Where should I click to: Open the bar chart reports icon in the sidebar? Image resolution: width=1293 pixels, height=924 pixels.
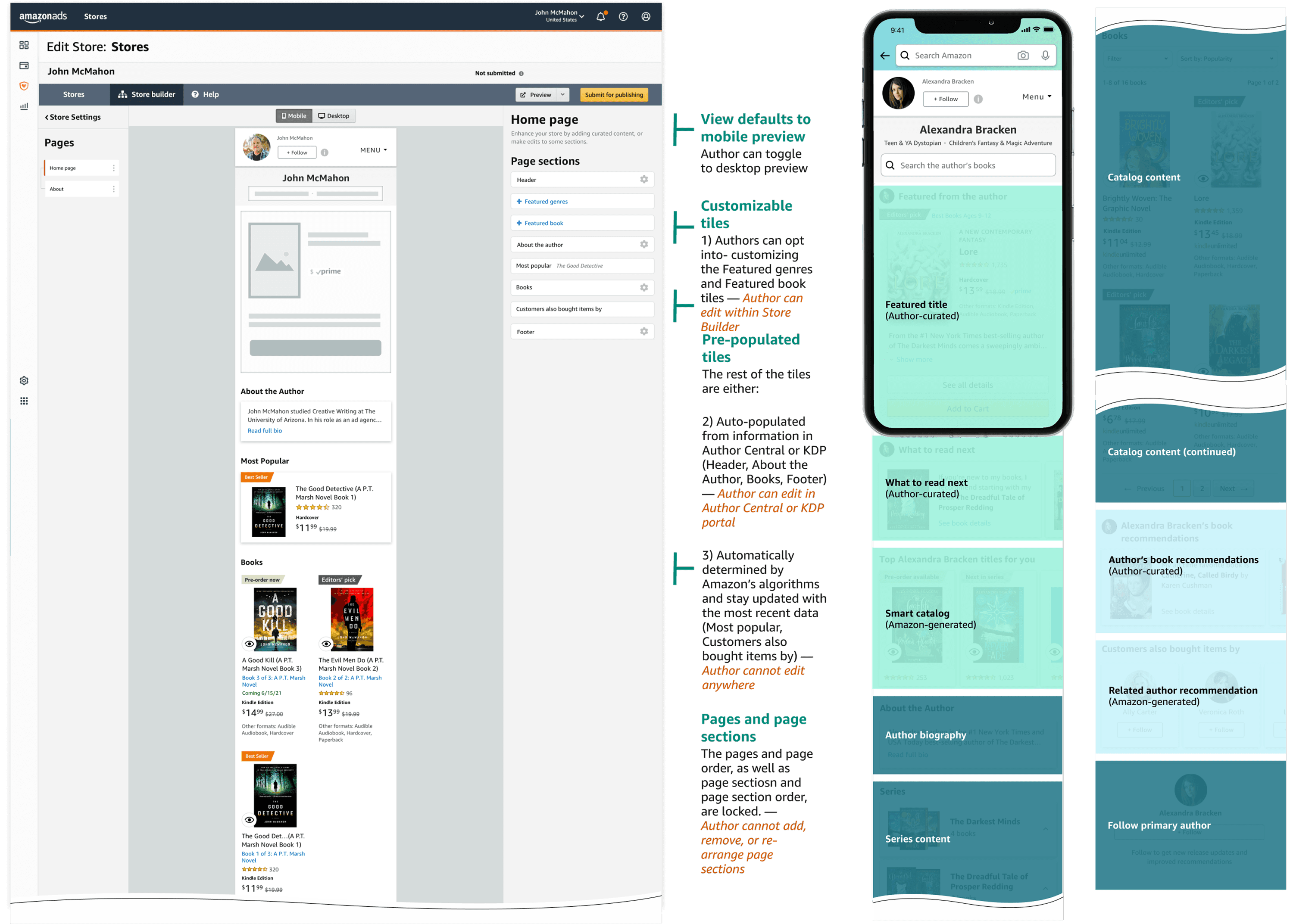(24, 106)
